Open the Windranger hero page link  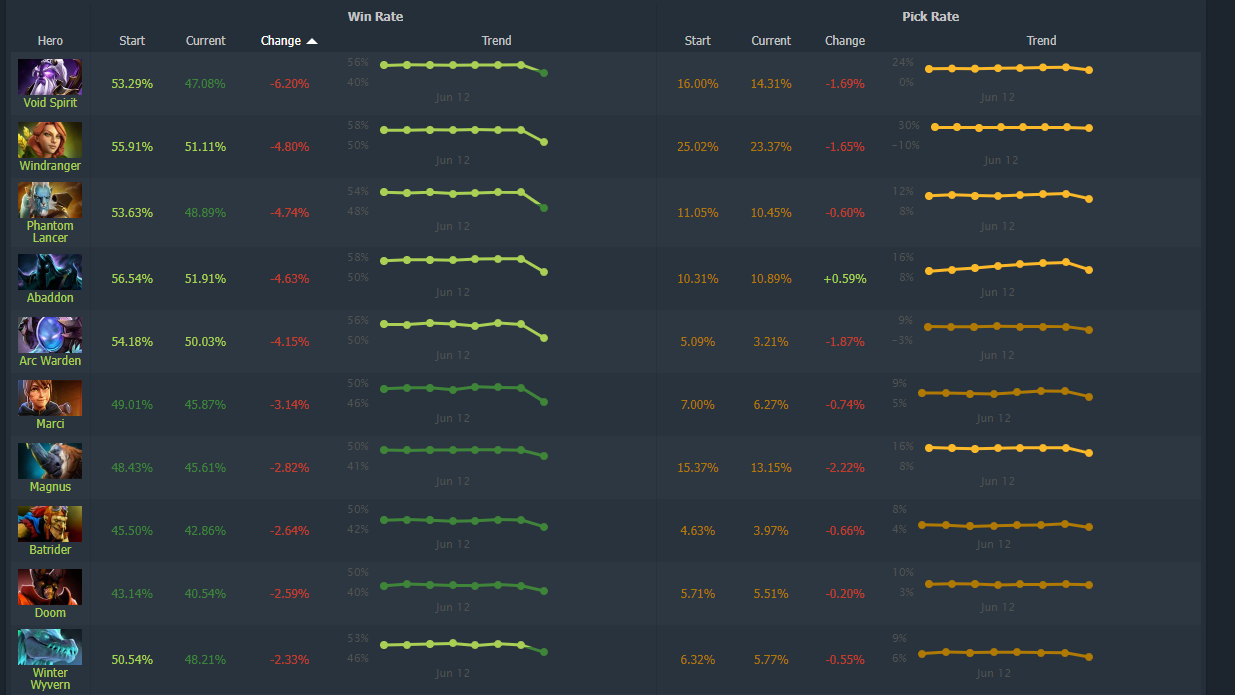[x=49, y=165]
